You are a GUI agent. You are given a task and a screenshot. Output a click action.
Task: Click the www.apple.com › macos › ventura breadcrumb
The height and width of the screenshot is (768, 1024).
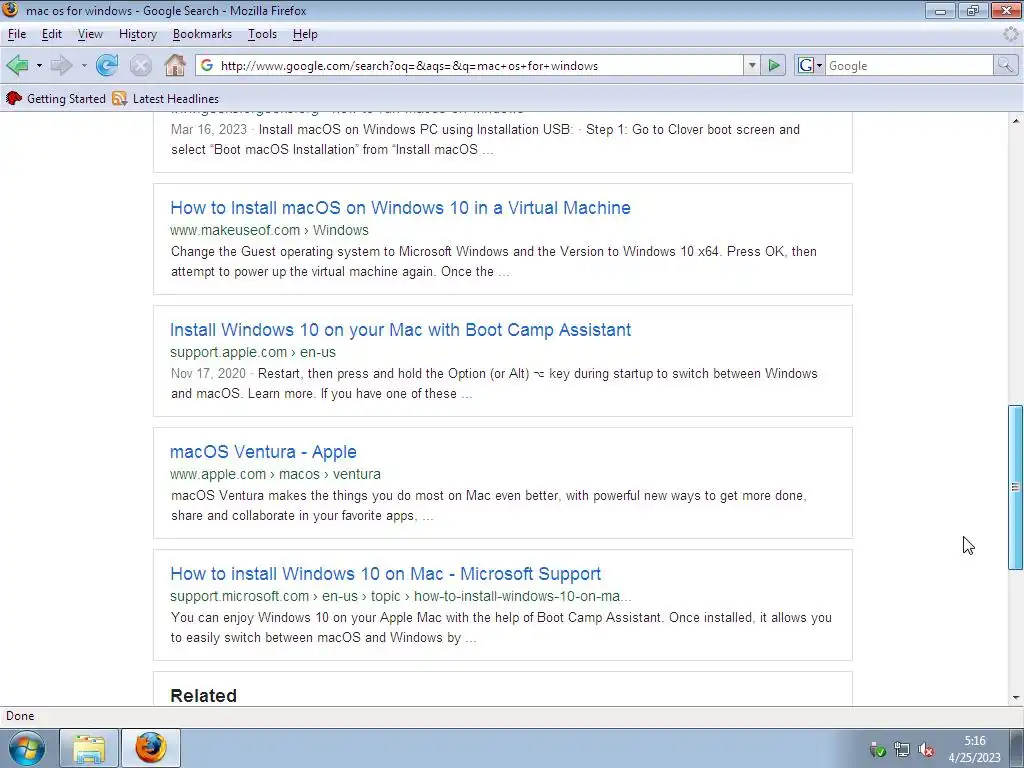point(275,474)
